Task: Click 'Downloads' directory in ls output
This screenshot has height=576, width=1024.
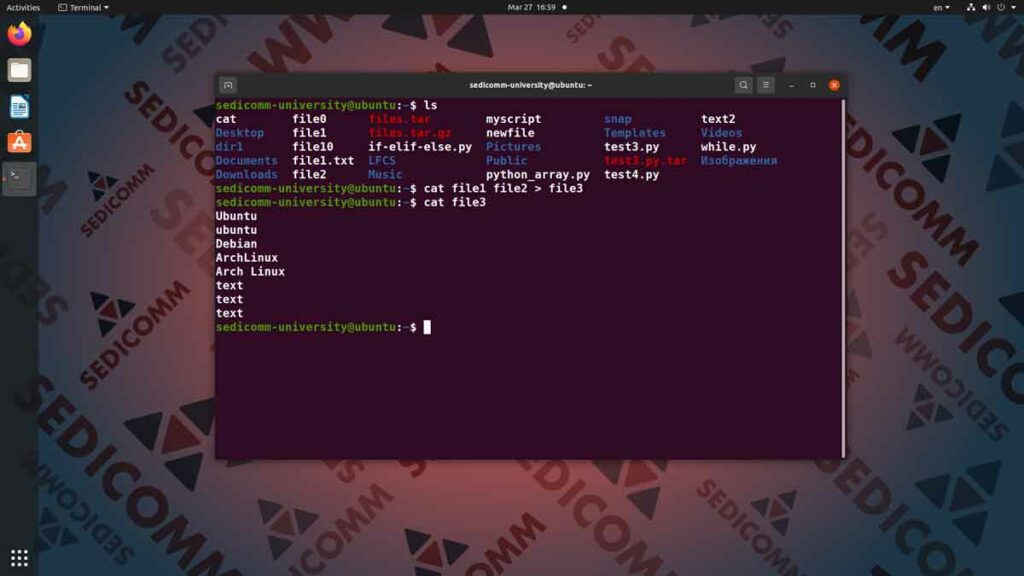Action: pyautogui.click(x=246, y=174)
